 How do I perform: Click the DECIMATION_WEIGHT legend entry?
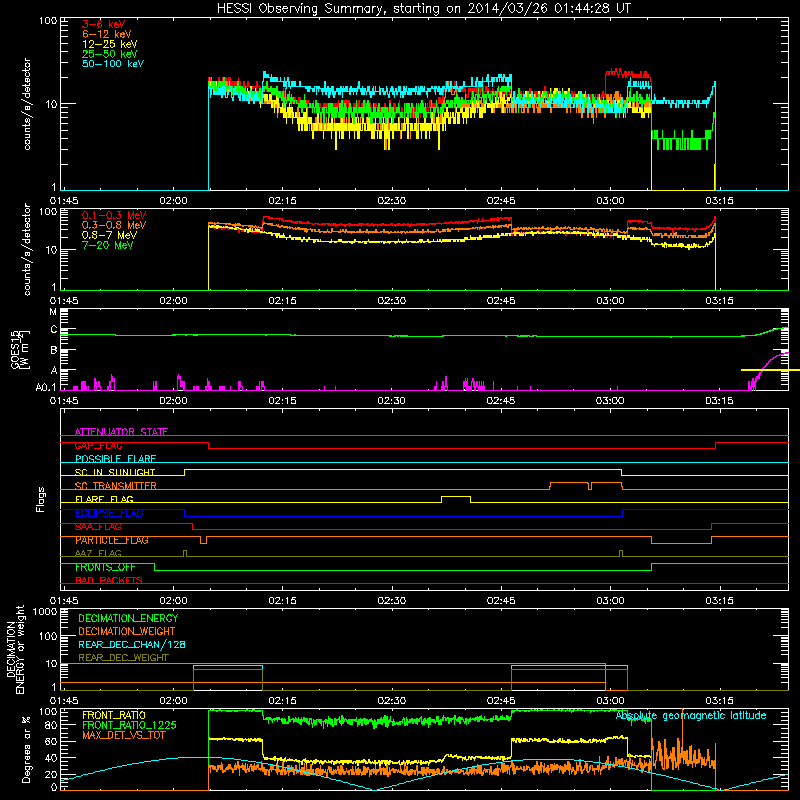point(127,631)
